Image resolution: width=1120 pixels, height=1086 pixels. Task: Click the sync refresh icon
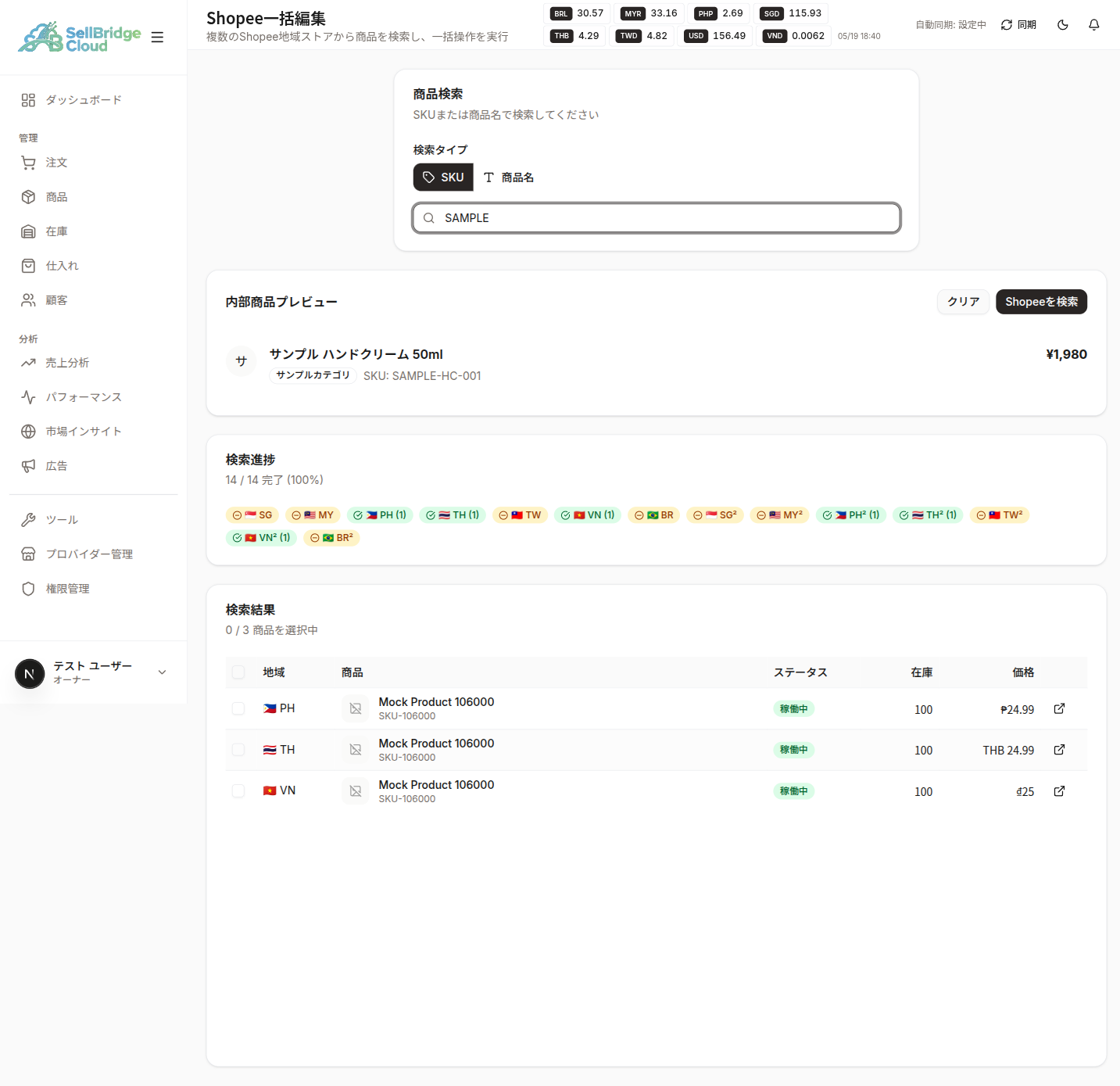point(1006,25)
